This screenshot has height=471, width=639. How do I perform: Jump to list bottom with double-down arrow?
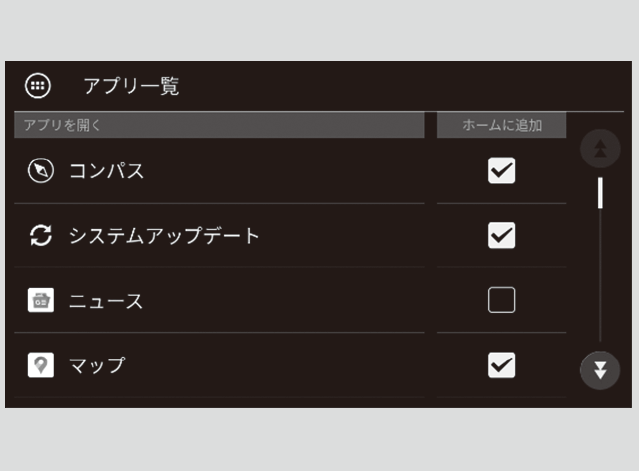(x=600, y=370)
